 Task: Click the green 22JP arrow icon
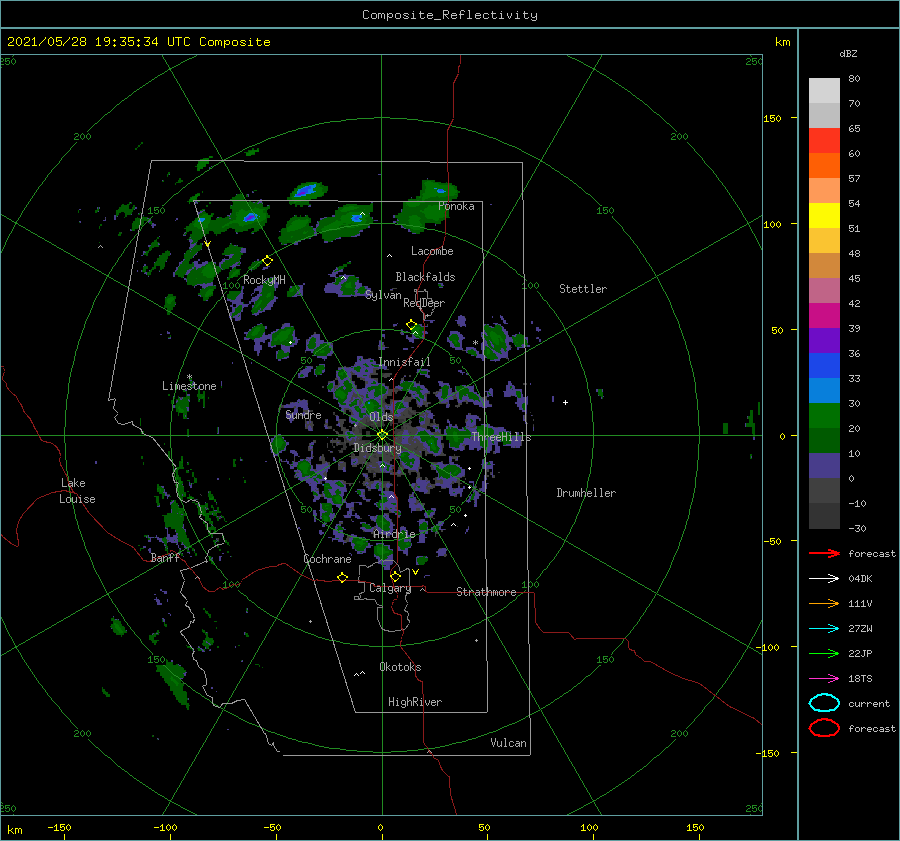[824, 653]
